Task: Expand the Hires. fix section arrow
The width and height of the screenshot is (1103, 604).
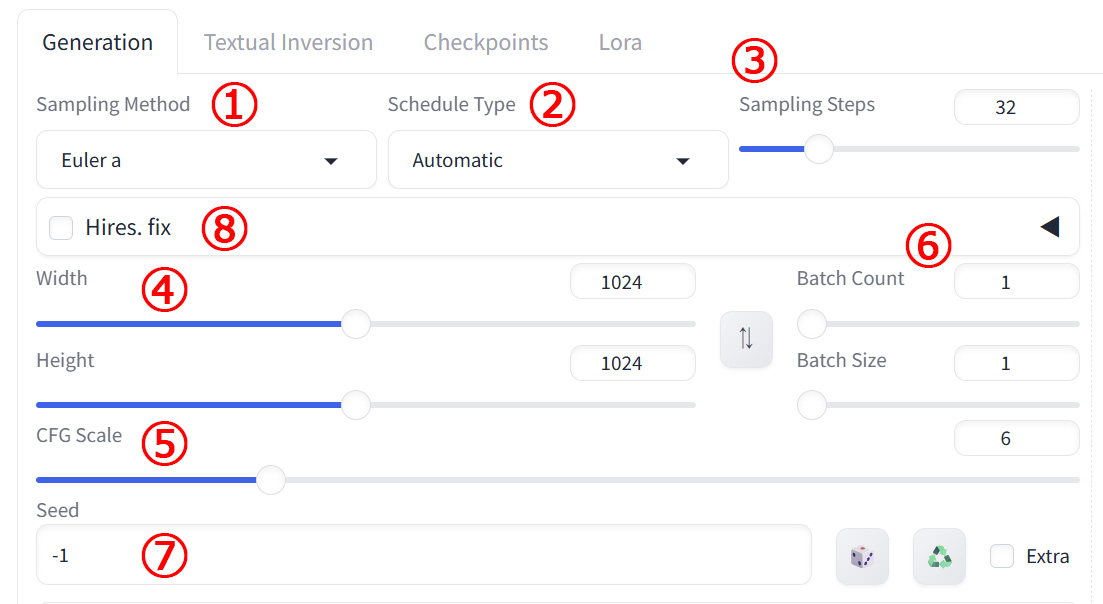Action: coord(1049,227)
